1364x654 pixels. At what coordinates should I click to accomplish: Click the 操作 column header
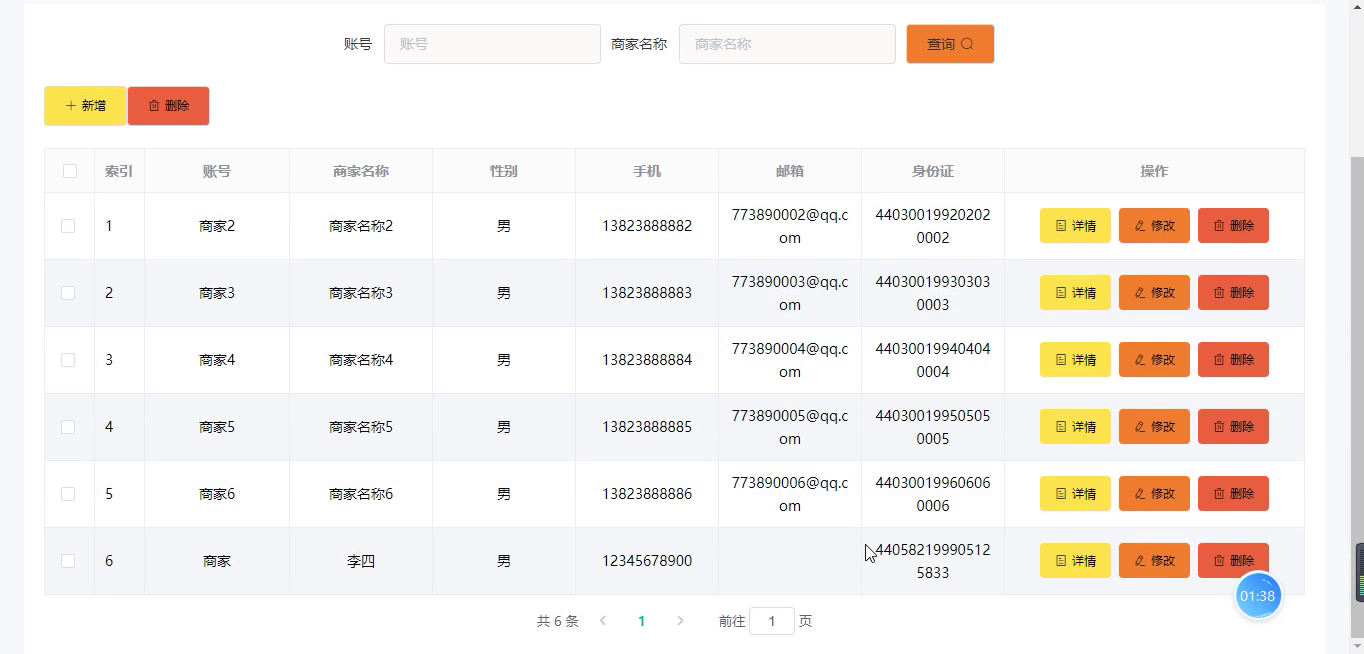[x=1154, y=171]
